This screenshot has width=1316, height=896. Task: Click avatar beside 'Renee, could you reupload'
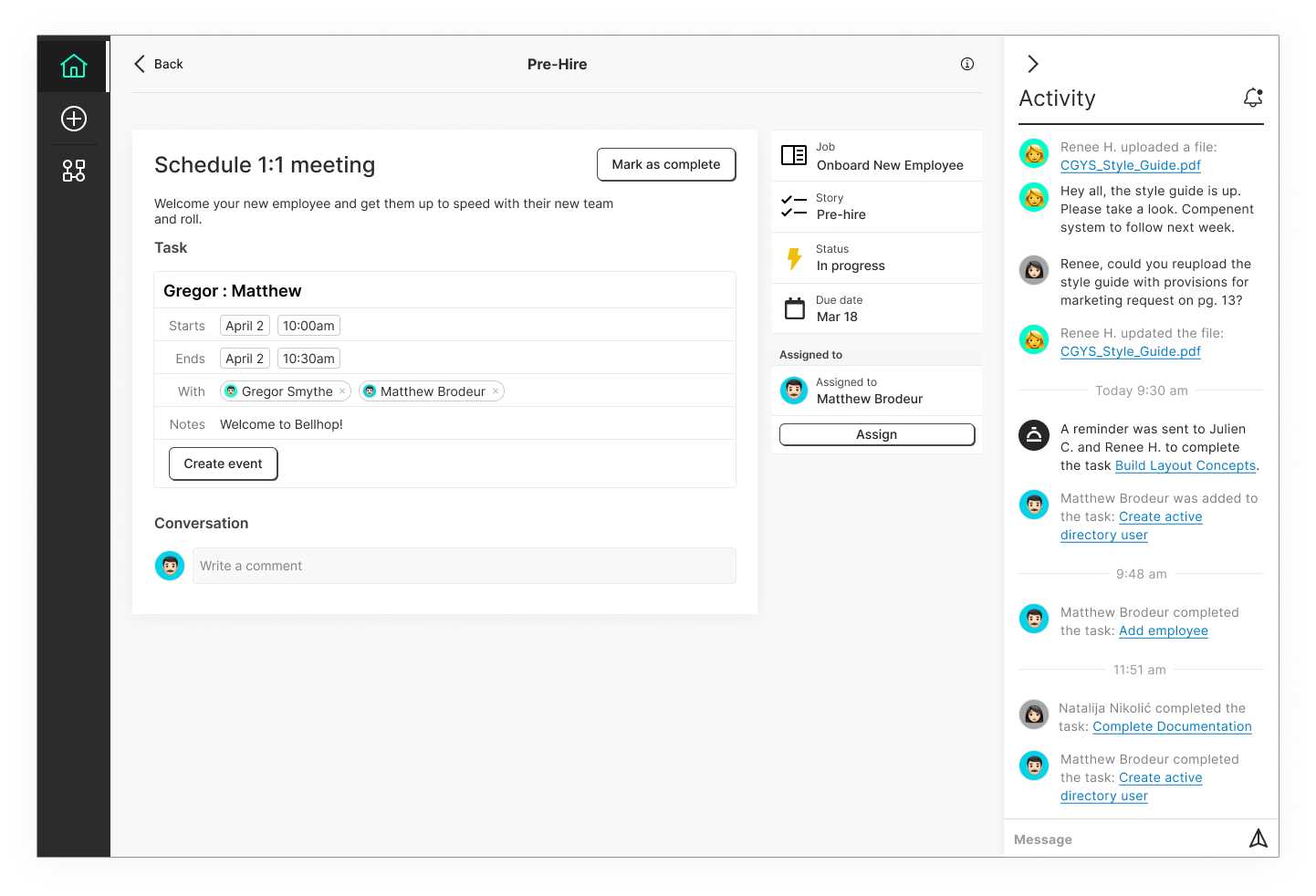1034,270
